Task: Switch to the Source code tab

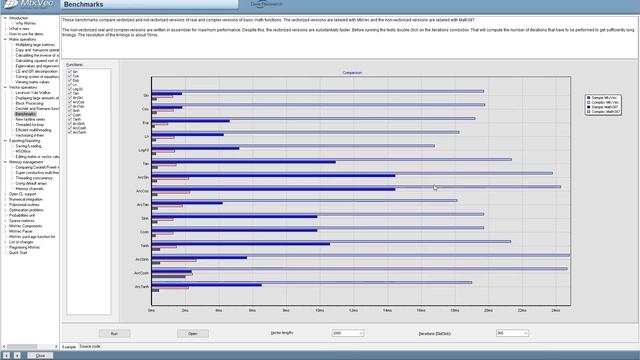Action: pos(90,347)
